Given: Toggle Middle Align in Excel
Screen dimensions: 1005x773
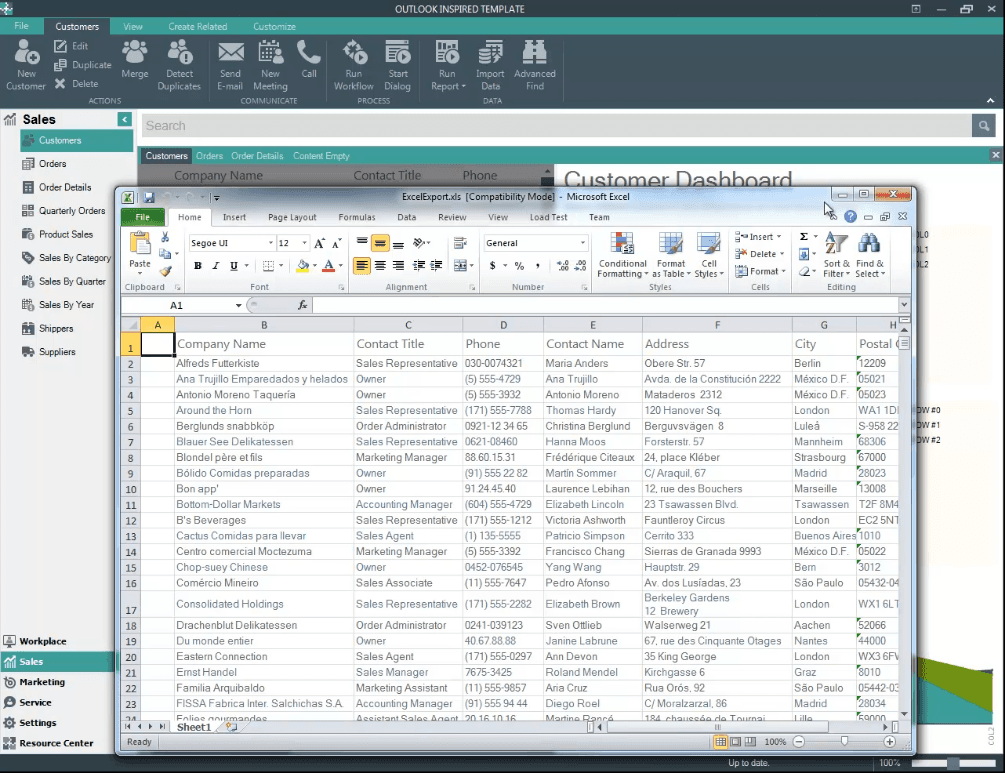Looking at the screenshot, I should pos(380,243).
